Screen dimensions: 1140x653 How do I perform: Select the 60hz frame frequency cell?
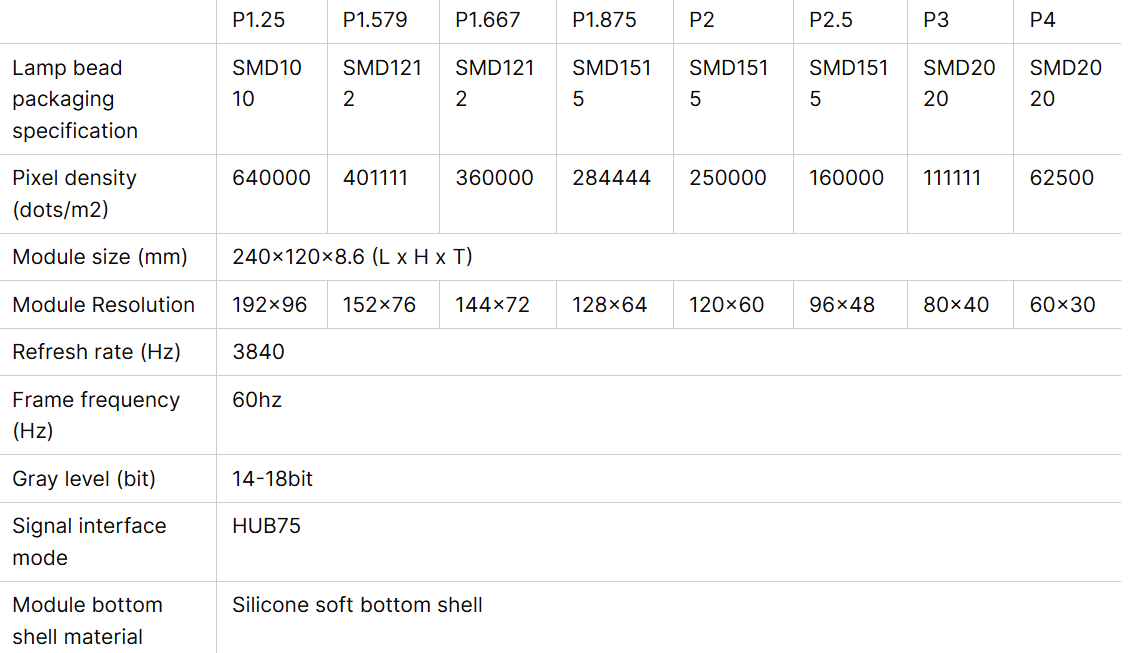pyautogui.click(x=257, y=399)
